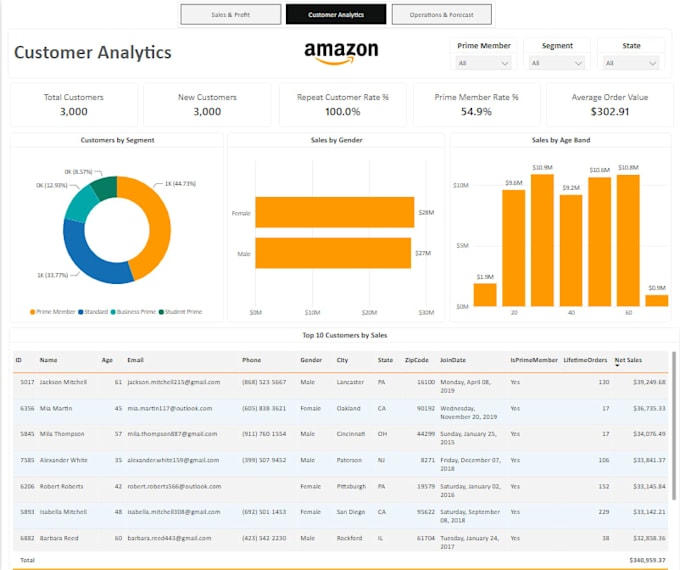Select the orange Prime Member donut slice

point(159,226)
